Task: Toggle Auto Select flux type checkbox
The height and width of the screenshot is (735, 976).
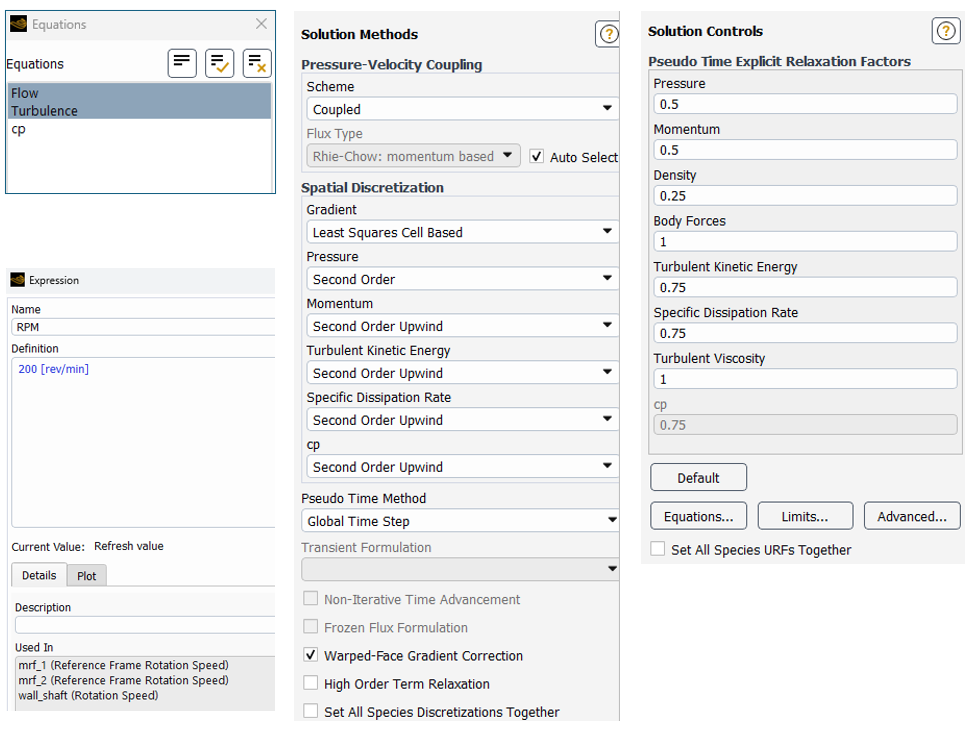Action: point(537,157)
